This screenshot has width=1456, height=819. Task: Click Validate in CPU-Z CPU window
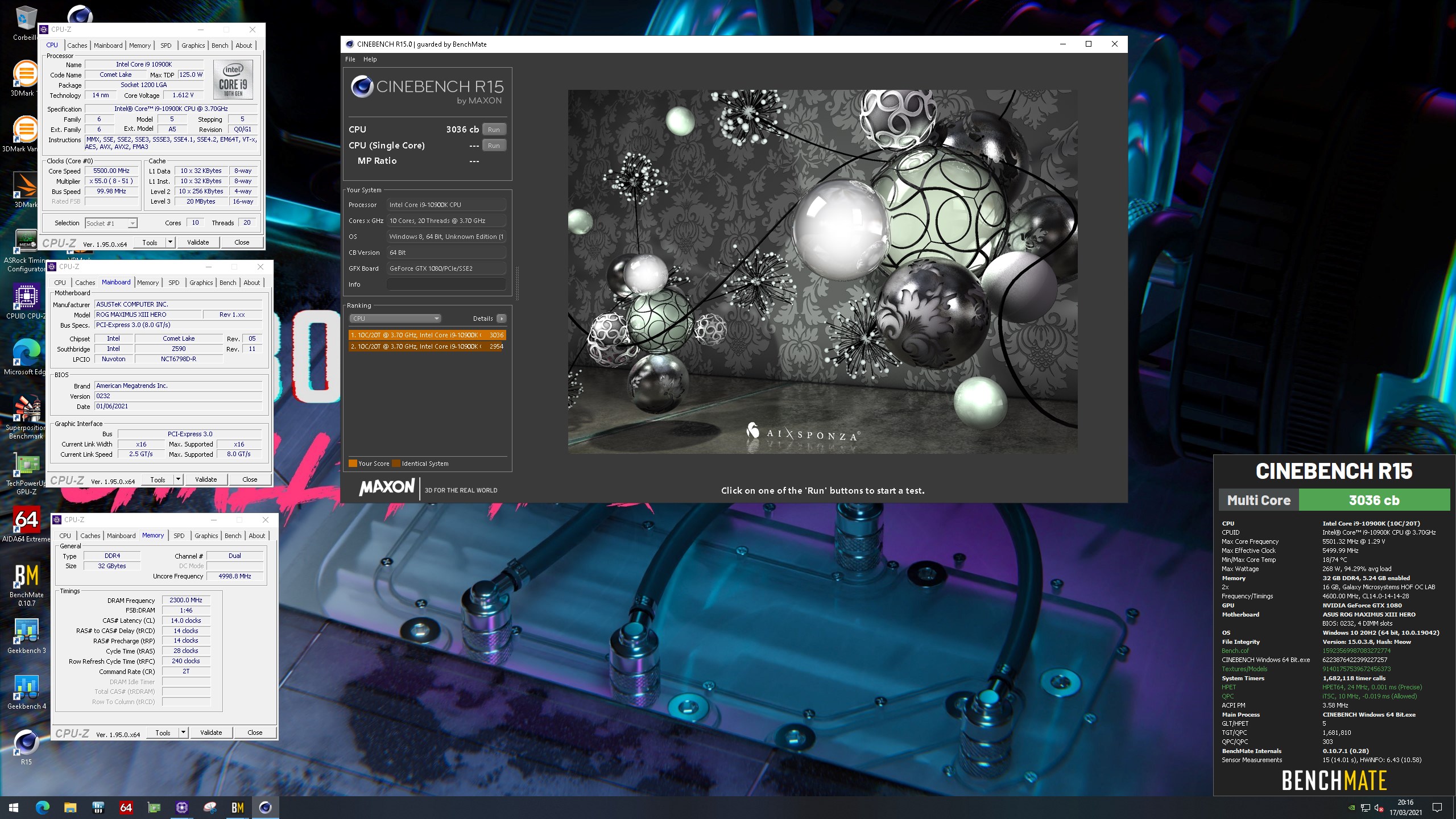tap(198, 242)
